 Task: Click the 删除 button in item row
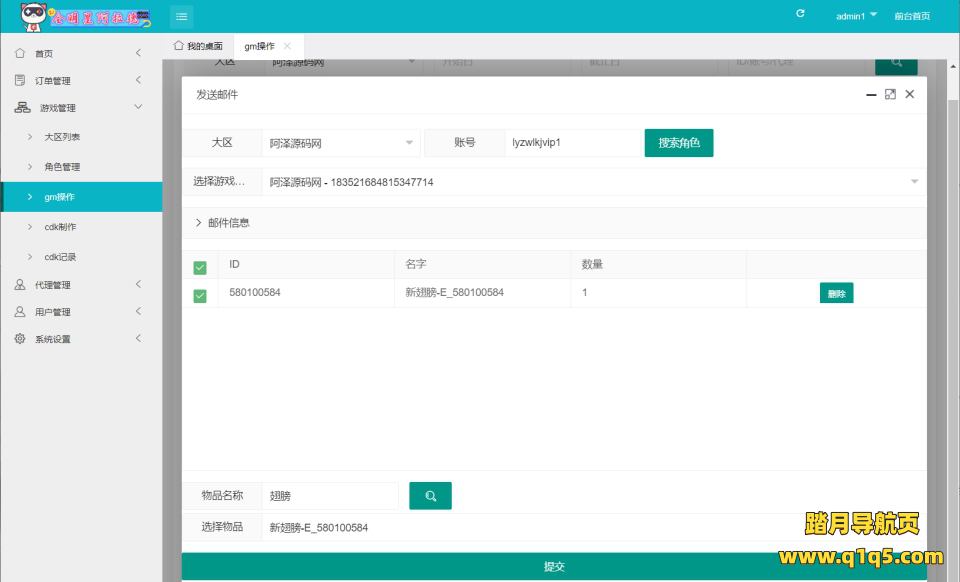click(836, 294)
